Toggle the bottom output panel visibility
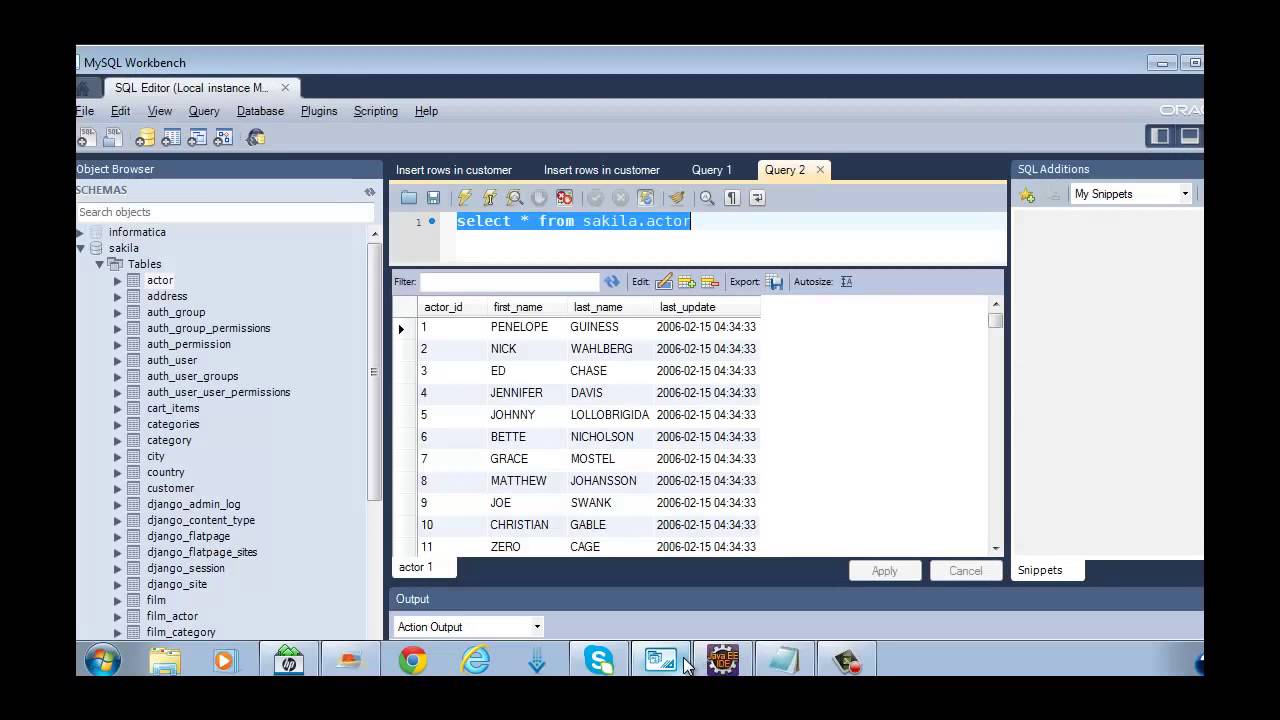The image size is (1280, 720). pyautogui.click(x=1189, y=136)
